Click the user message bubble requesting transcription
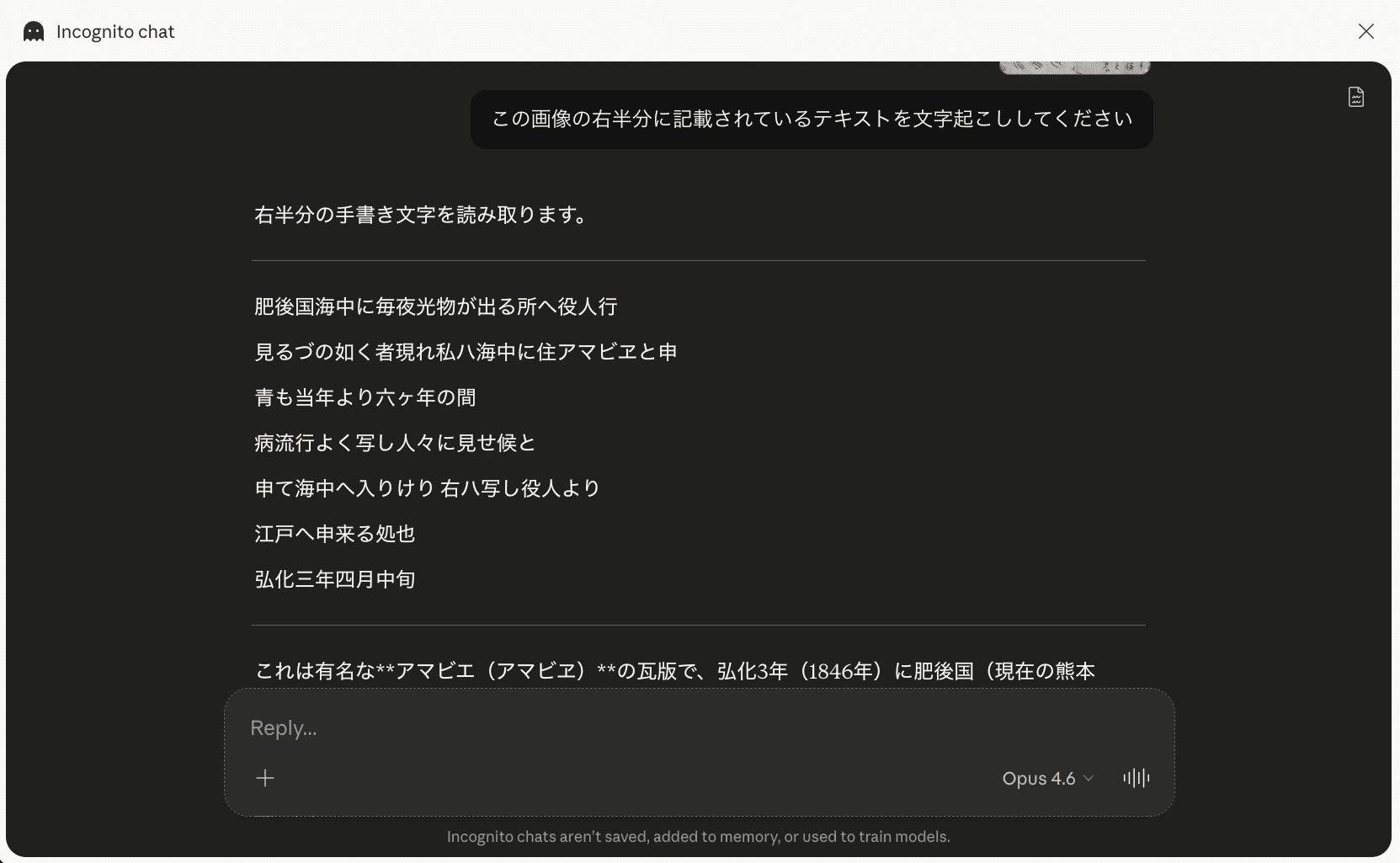This screenshot has height=863, width=1400. click(811, 120)
